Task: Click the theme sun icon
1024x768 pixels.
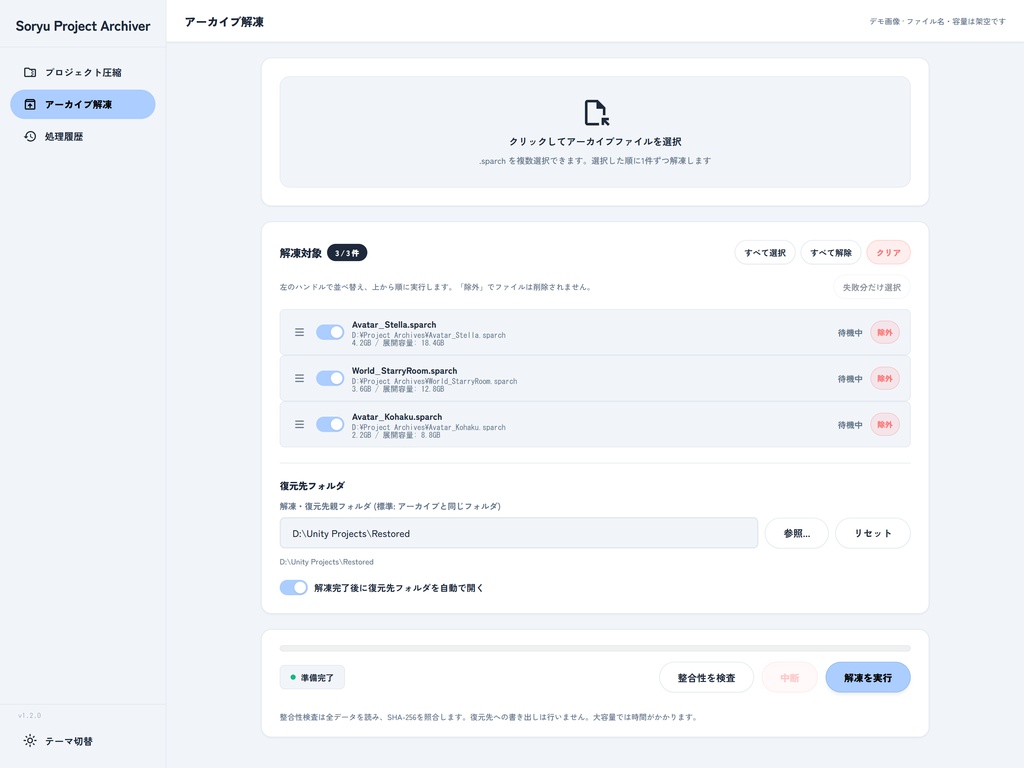Action: pos(30,741)
